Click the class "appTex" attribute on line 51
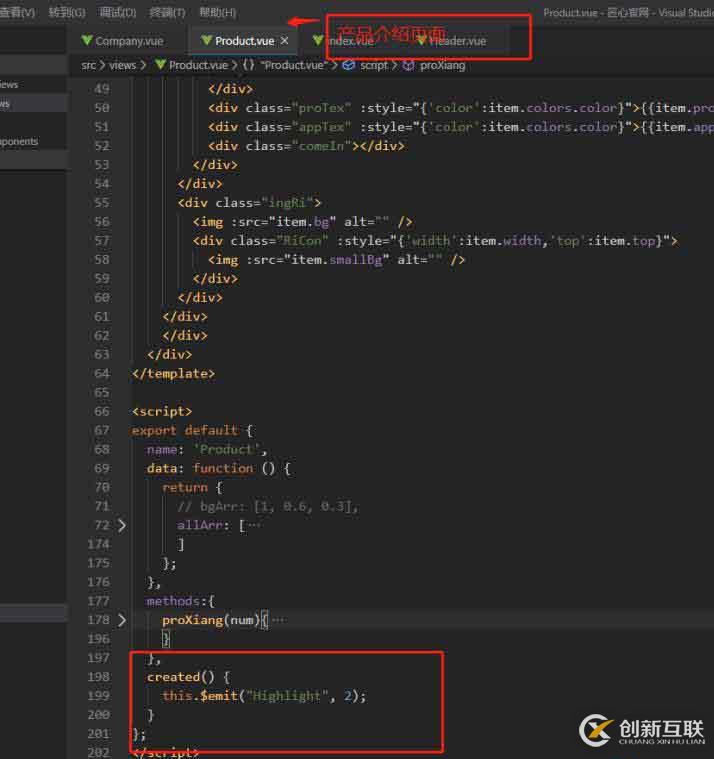The height and width of the screenshot is (759, 714). pyautogui.click(x=299, y=127)
